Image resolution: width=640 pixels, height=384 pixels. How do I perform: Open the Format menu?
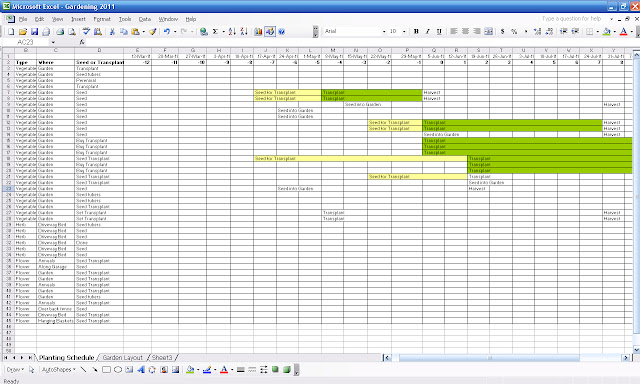(102, 19)
